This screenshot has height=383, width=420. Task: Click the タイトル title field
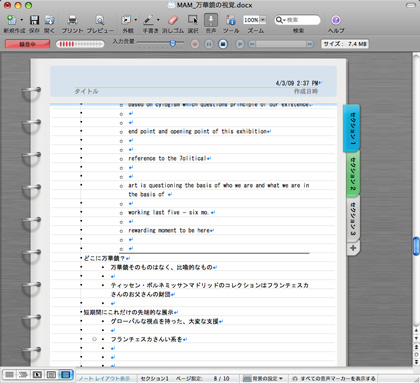tap(86, 91)
